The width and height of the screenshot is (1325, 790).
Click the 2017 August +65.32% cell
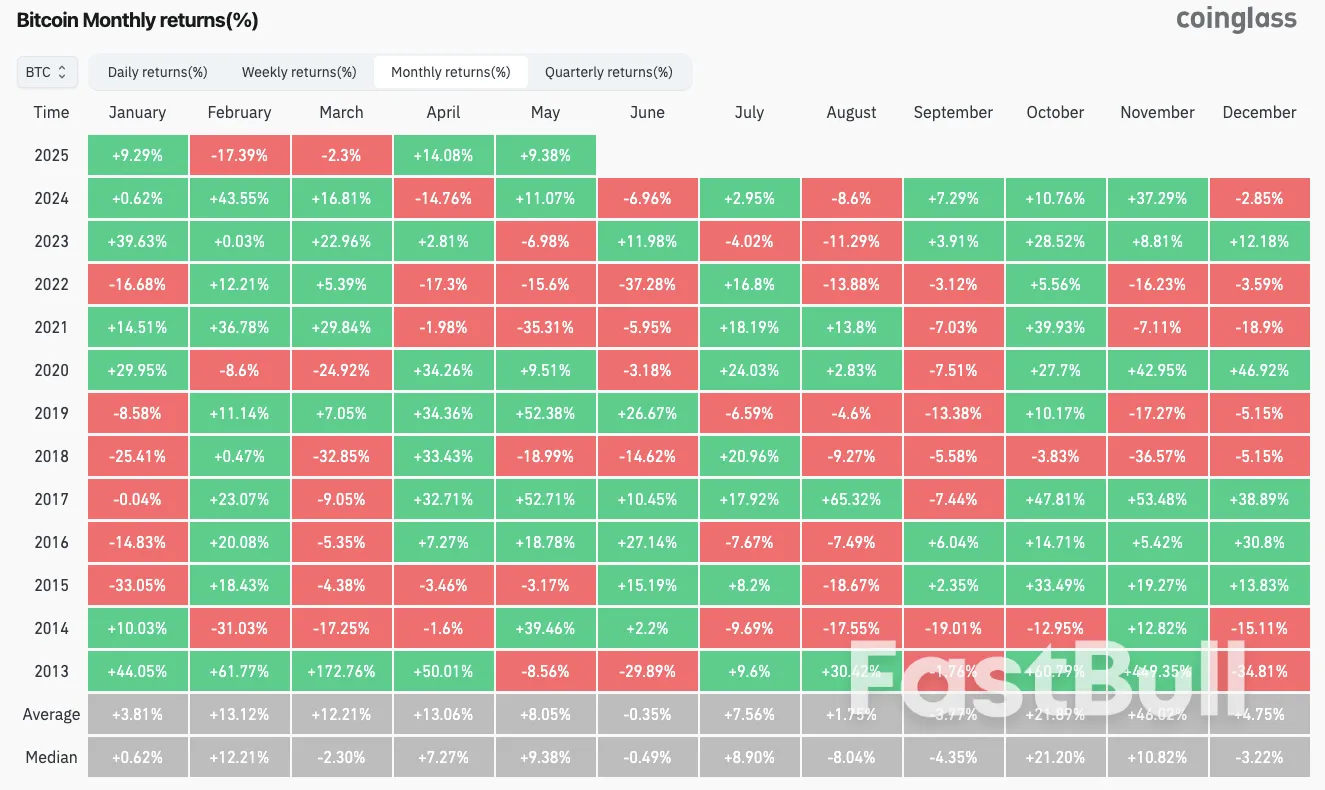(851, 499)
